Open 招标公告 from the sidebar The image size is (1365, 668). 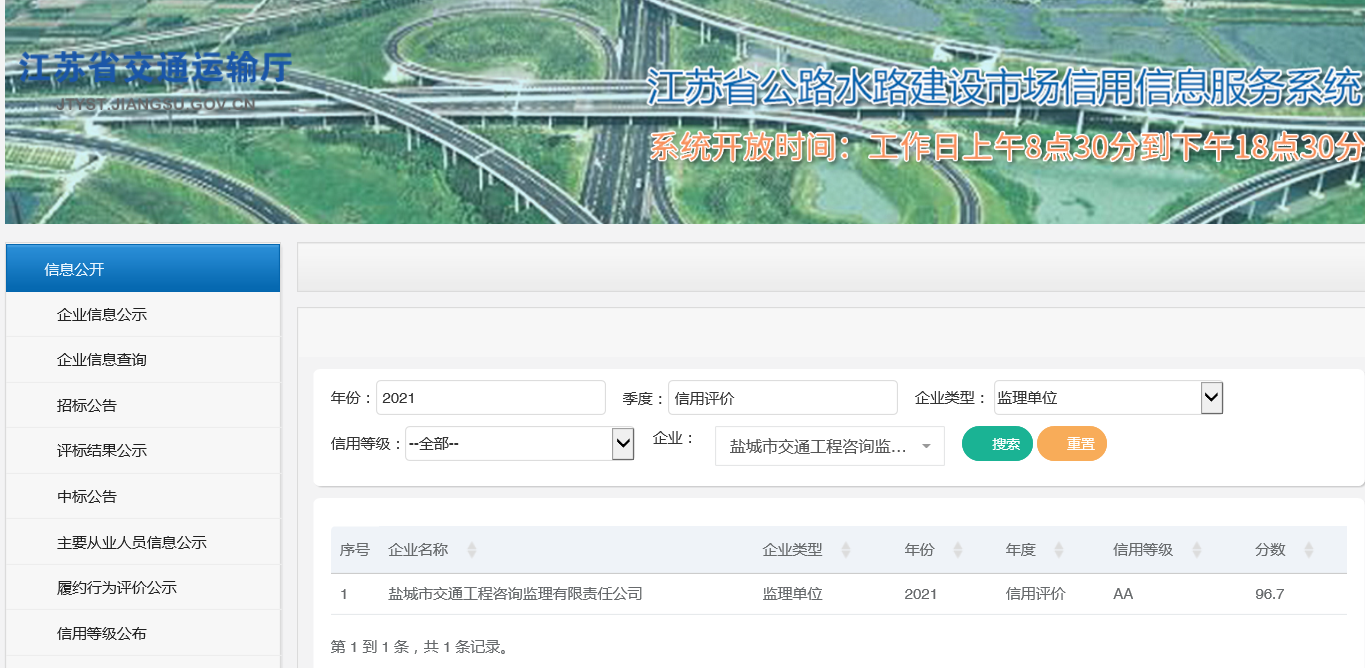(142, 404)
